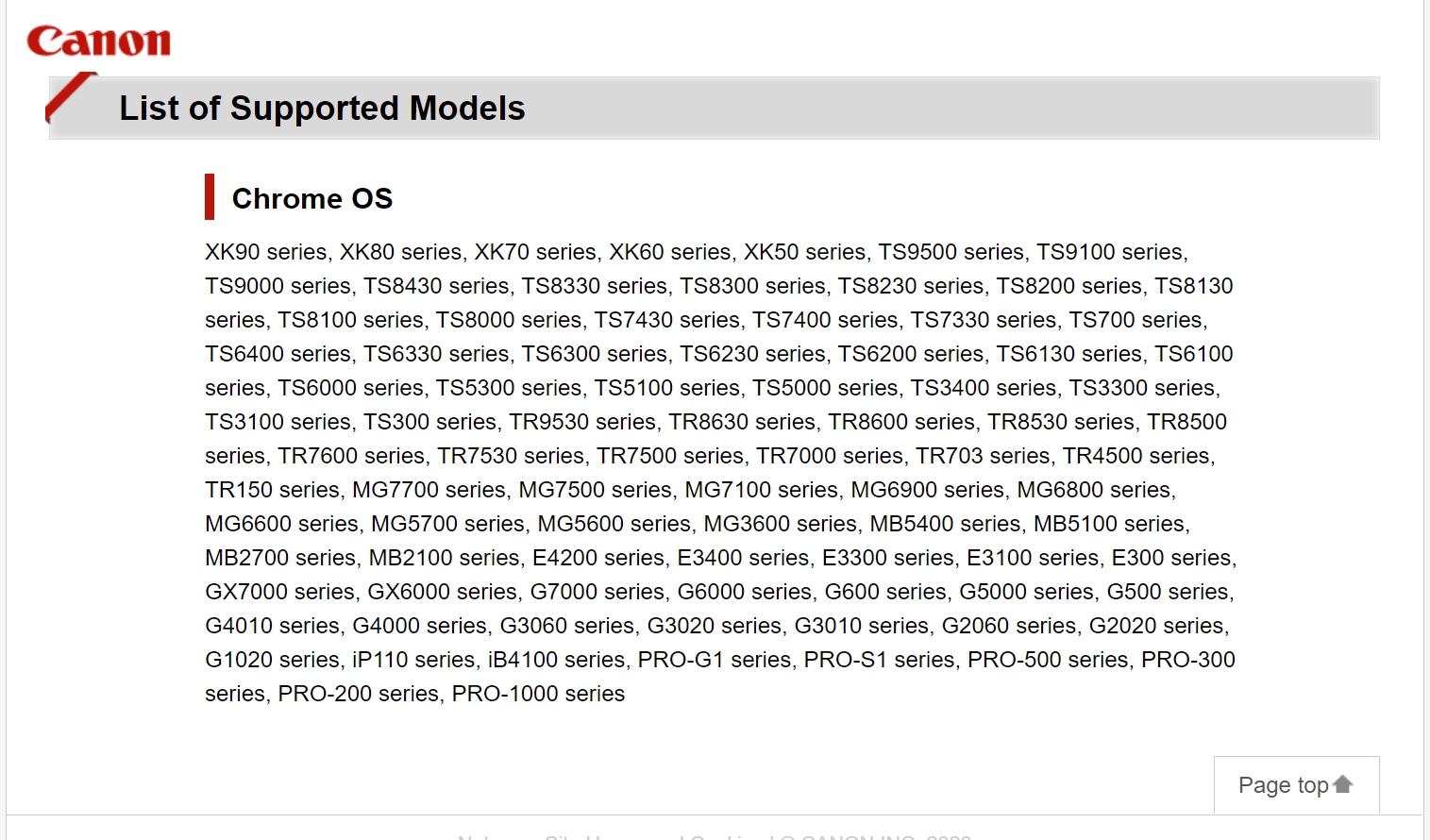Click the TR9530 series entry
This screenshot has width=1430, height=840.
point(582,422)
